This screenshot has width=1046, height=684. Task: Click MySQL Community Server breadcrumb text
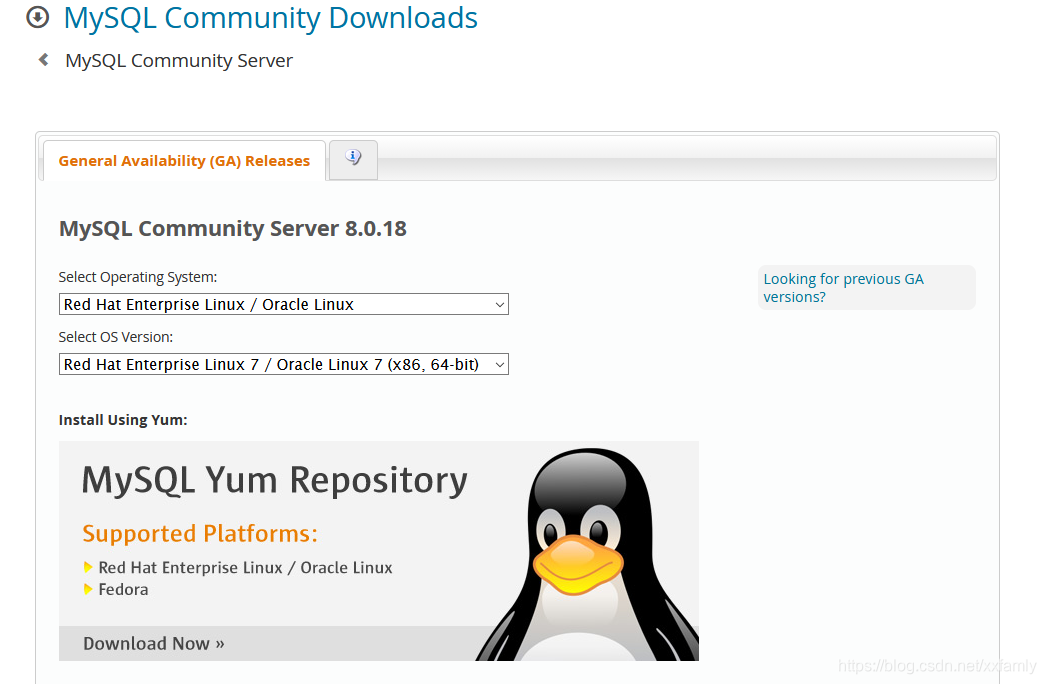pyautogui.click(x=179, y=61)
